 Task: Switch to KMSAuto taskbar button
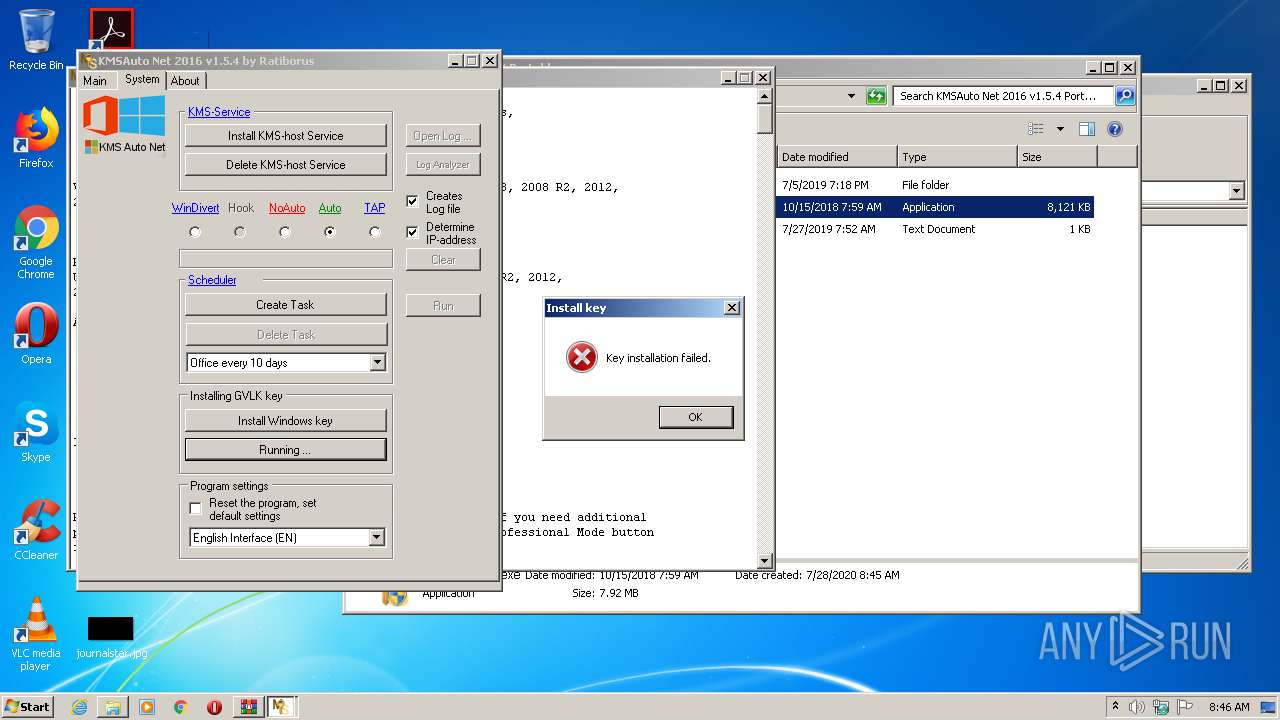[281, 707]
